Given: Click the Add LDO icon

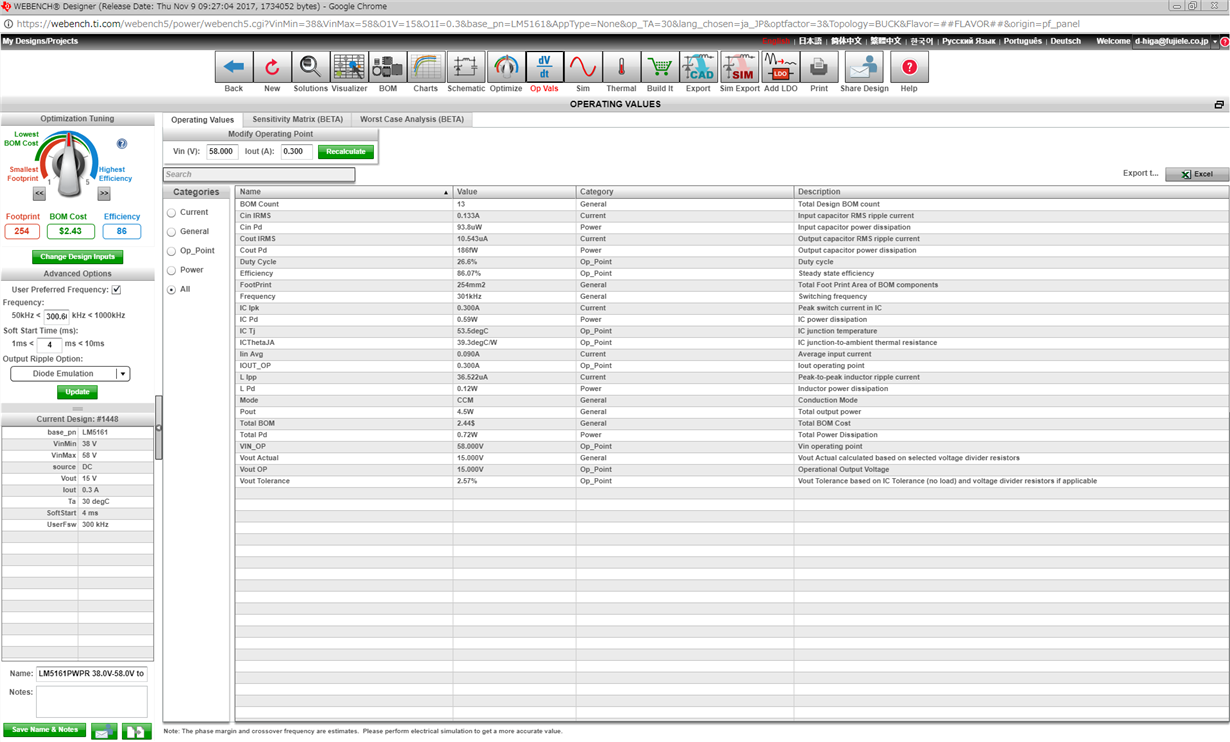Looking at the screenshot, I should coord(780,68).
